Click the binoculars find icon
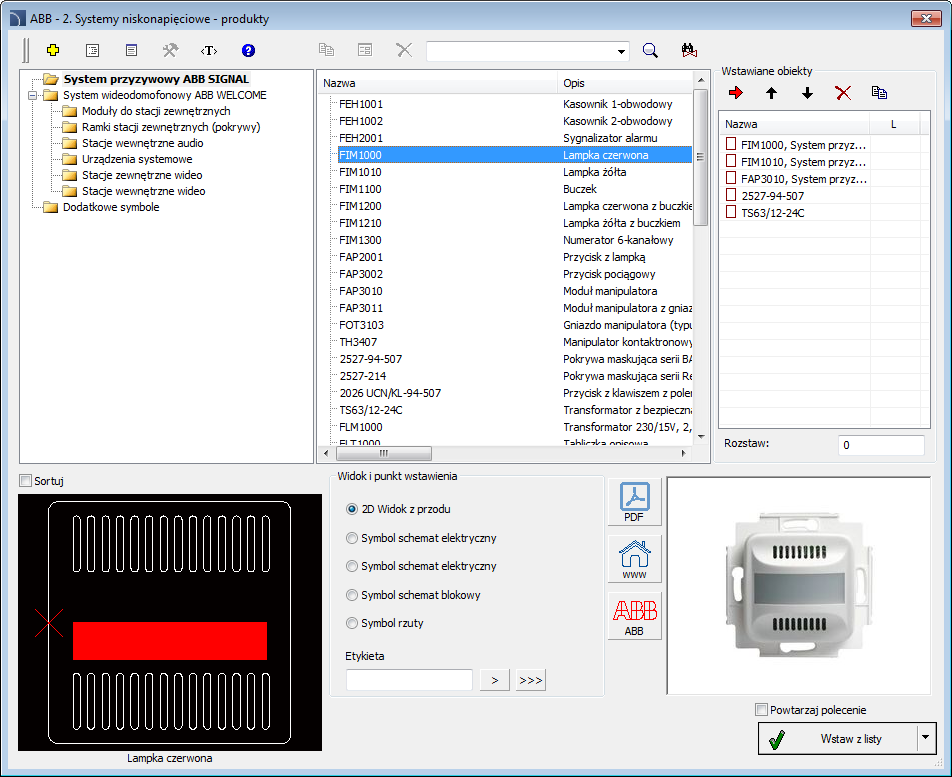 click(688, 51)
